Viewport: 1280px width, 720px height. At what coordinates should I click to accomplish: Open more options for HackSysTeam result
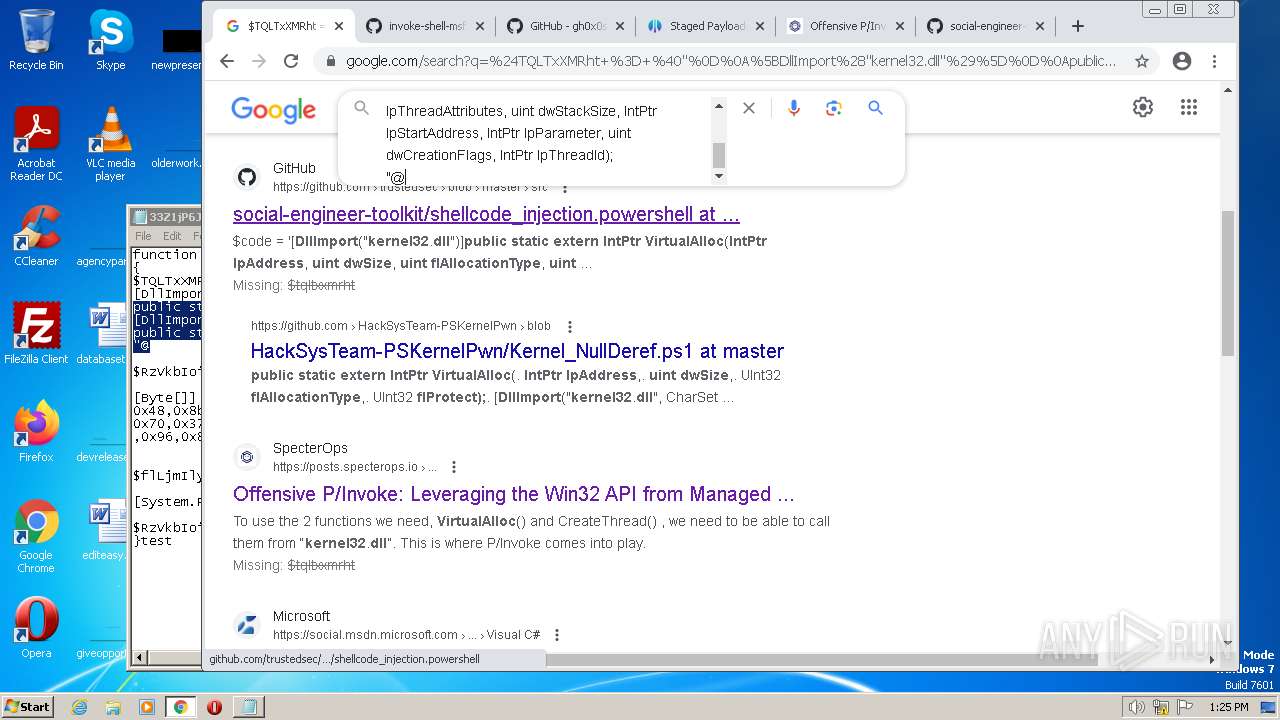pyautogui.click(x=570, y=326)
